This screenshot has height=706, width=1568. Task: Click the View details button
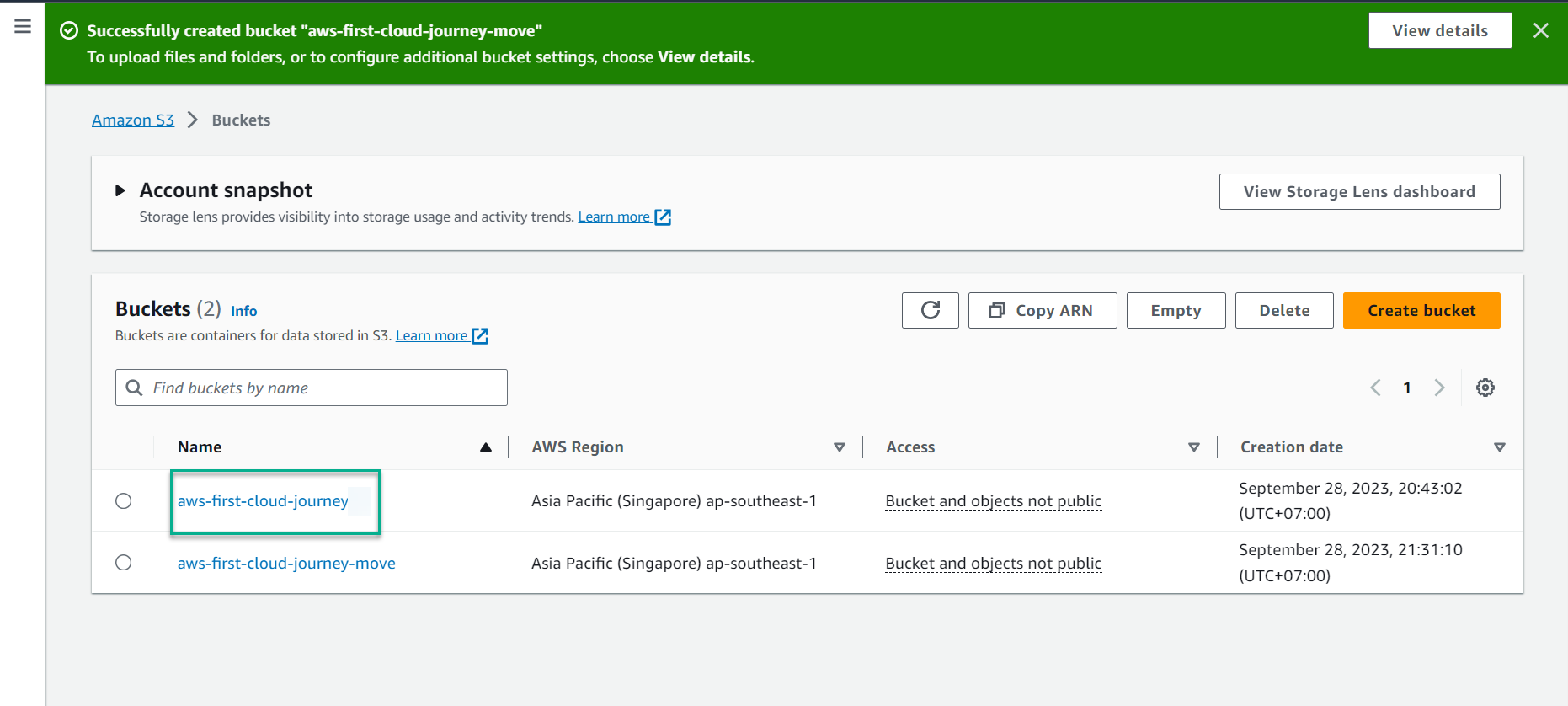[1440, 30]
